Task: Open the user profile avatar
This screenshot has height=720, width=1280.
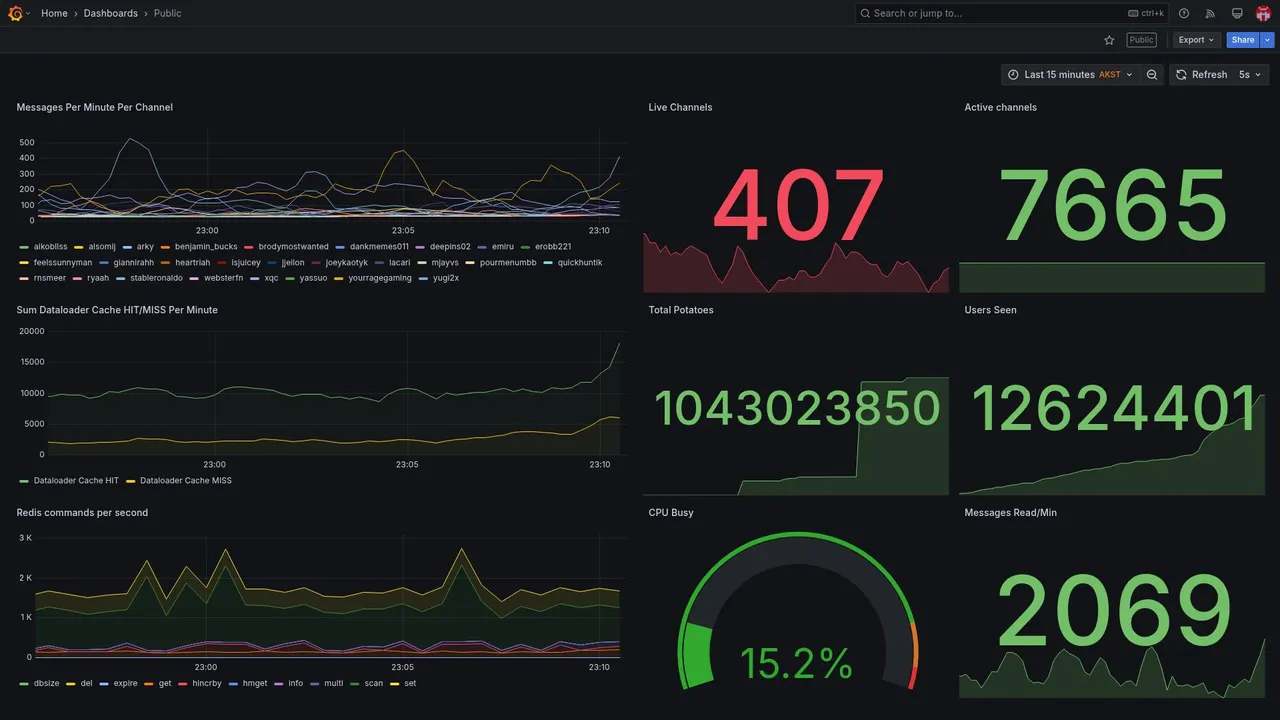Action: point(1263,13)
